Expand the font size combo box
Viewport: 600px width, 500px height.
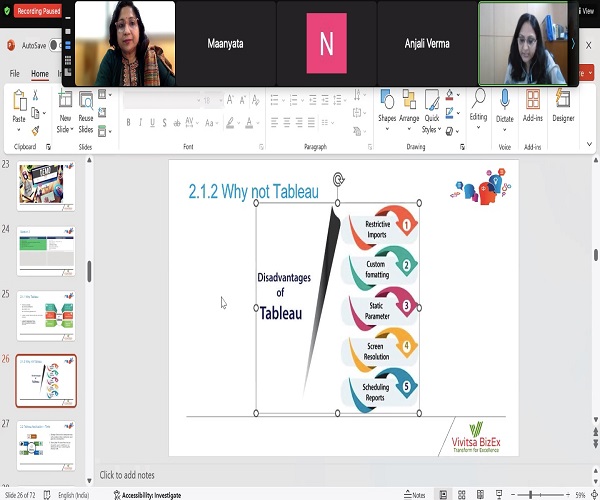pyautogui.click(x=221, y=100)
